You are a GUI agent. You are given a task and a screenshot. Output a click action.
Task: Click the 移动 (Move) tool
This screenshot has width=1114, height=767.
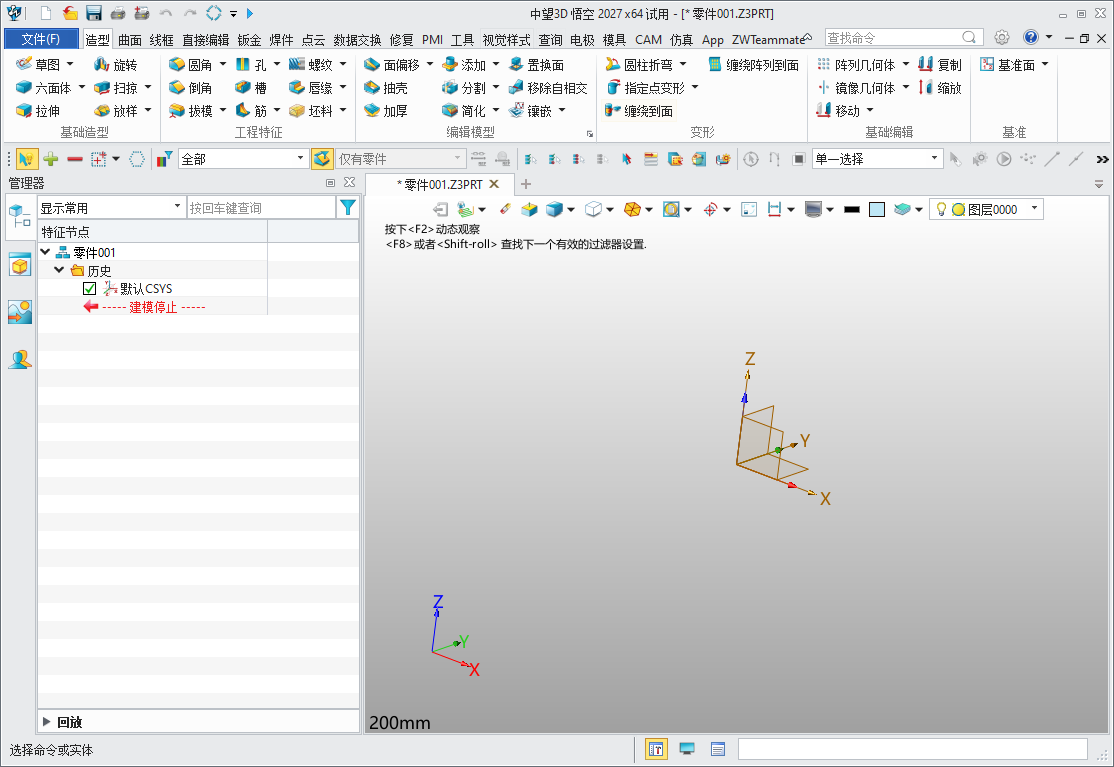pos(838,111)
